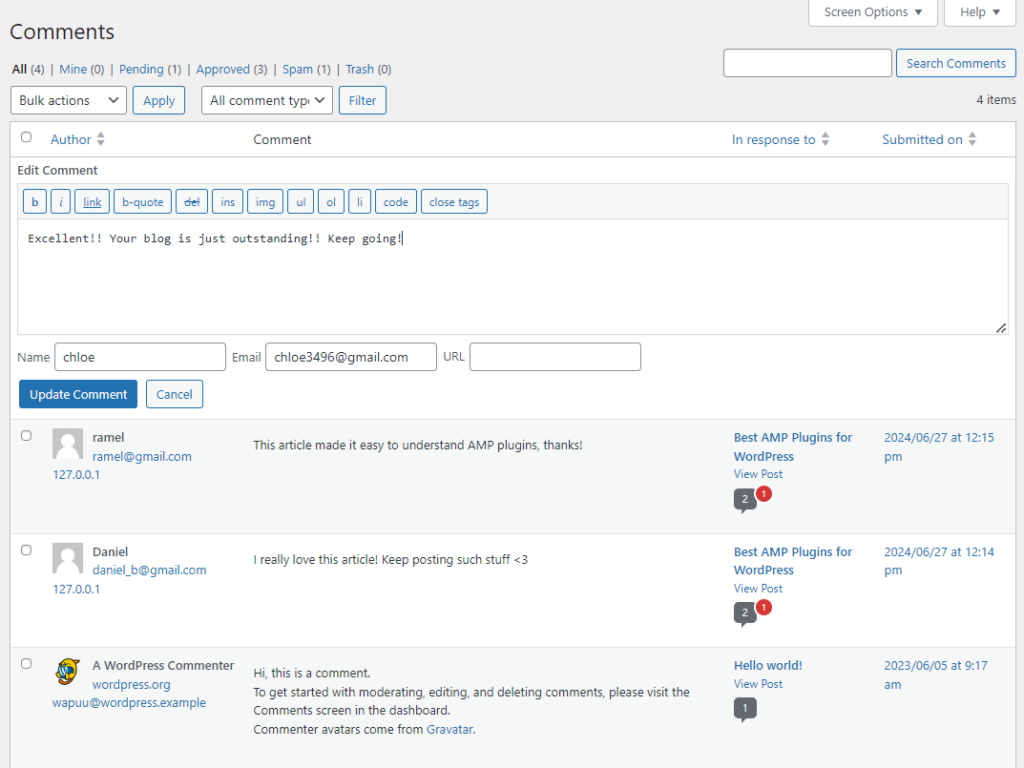This screenshot has height=768, width=1024.
Task: Click the close tags button
Action: pyautogui.click(x=454, y=202)
